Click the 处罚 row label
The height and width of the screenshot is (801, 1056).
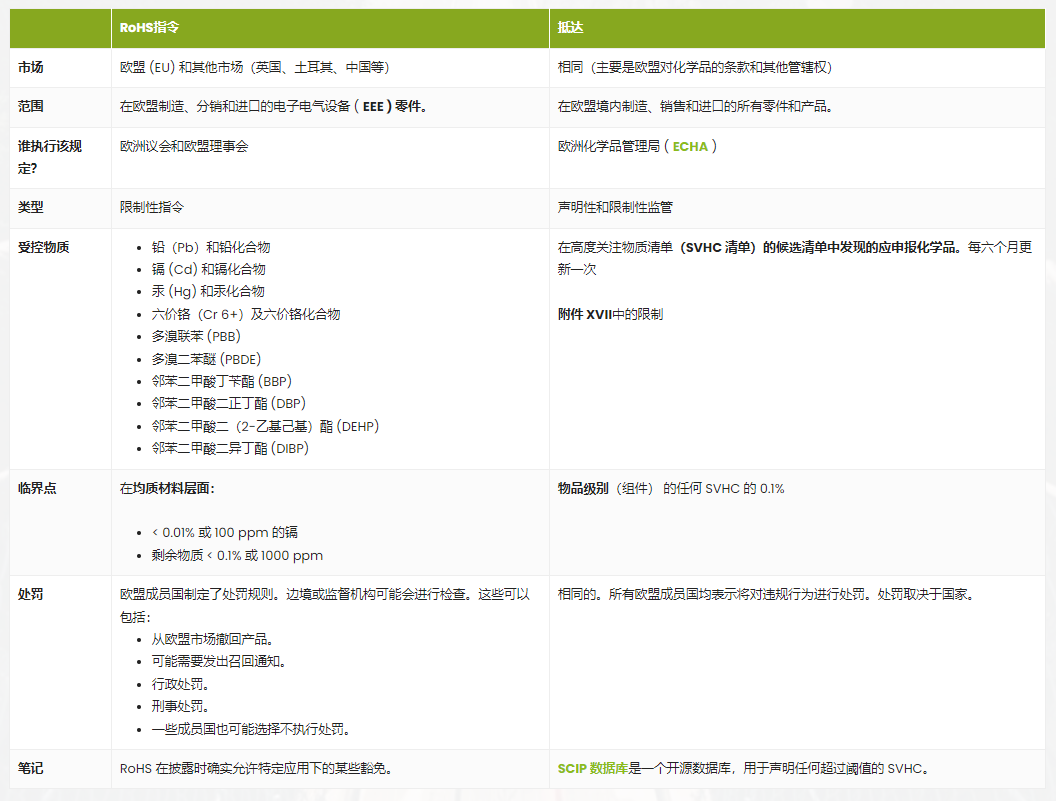point(31,592)
